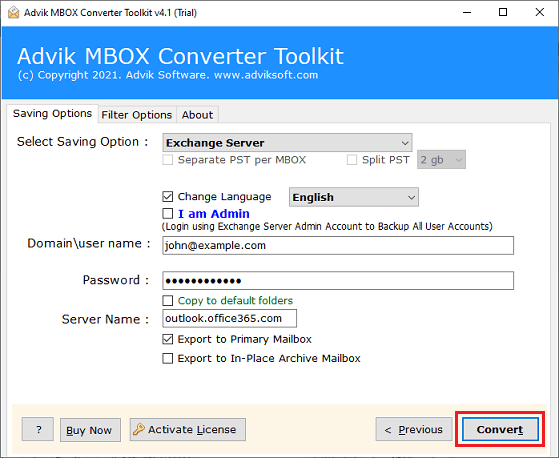This screenshot has width=559, height=458.
Task: Open the Filter Options tab
Action: tap(137, 115)
